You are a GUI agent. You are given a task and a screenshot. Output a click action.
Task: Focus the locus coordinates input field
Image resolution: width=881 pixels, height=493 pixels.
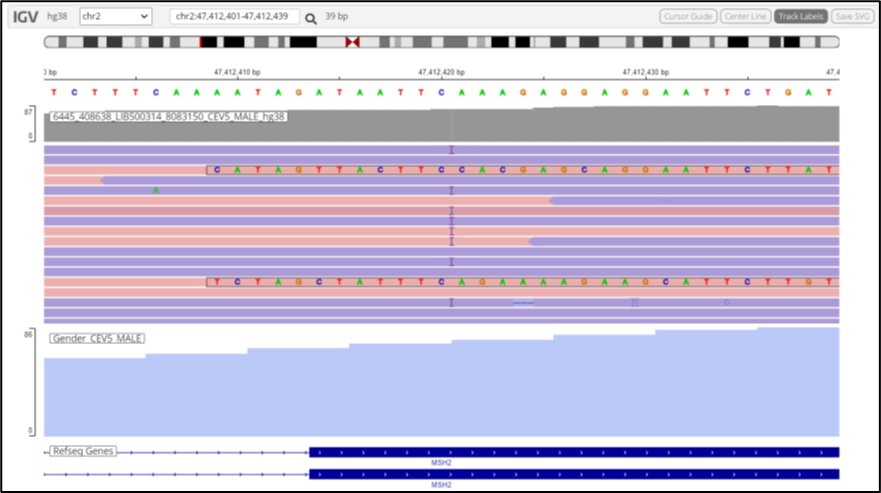click(234, 16)
